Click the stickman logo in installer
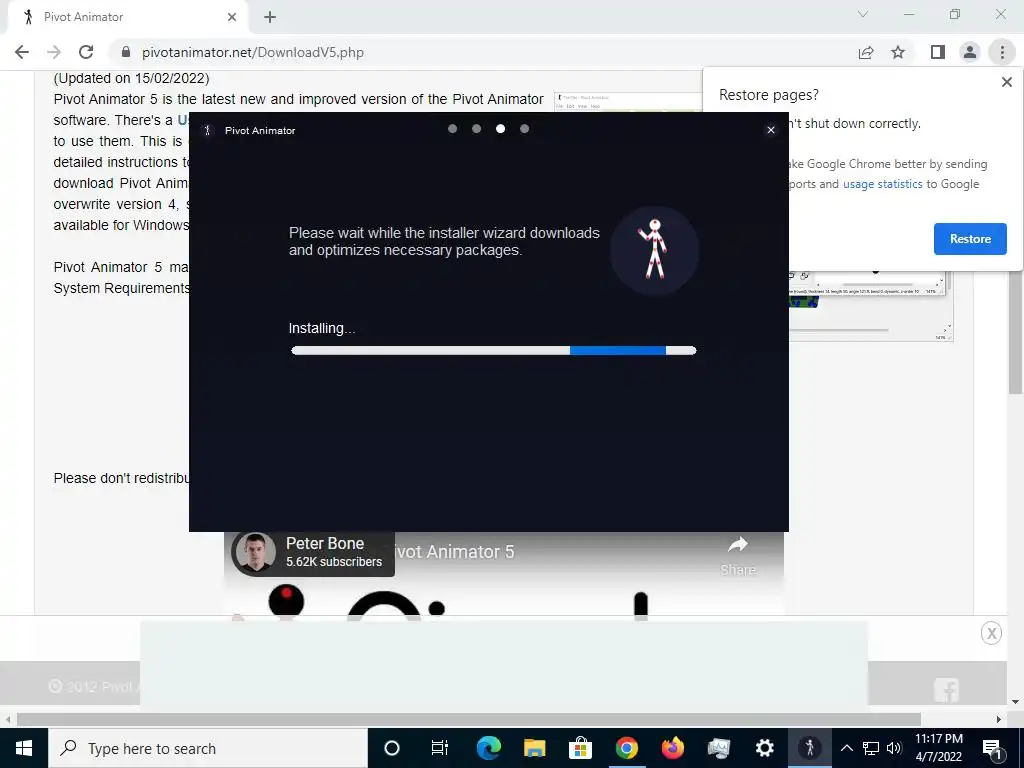This screenshot has height=768, width=1024. (654, 250)
